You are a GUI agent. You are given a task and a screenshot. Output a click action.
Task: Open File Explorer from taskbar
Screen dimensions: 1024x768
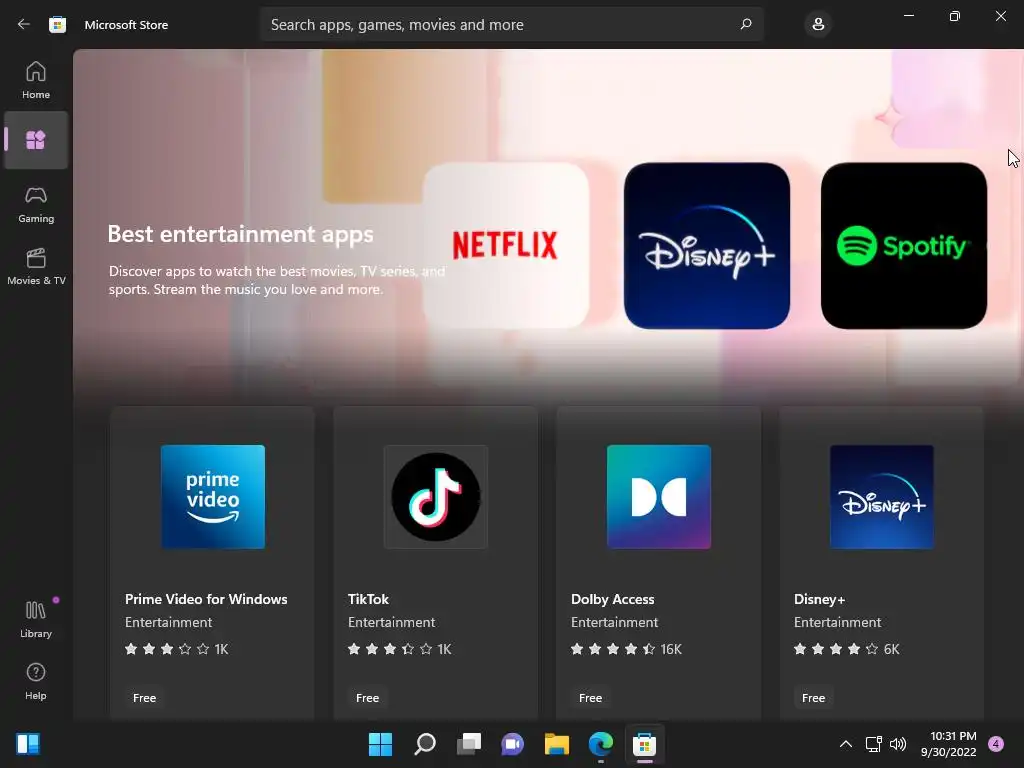[556, 744]
